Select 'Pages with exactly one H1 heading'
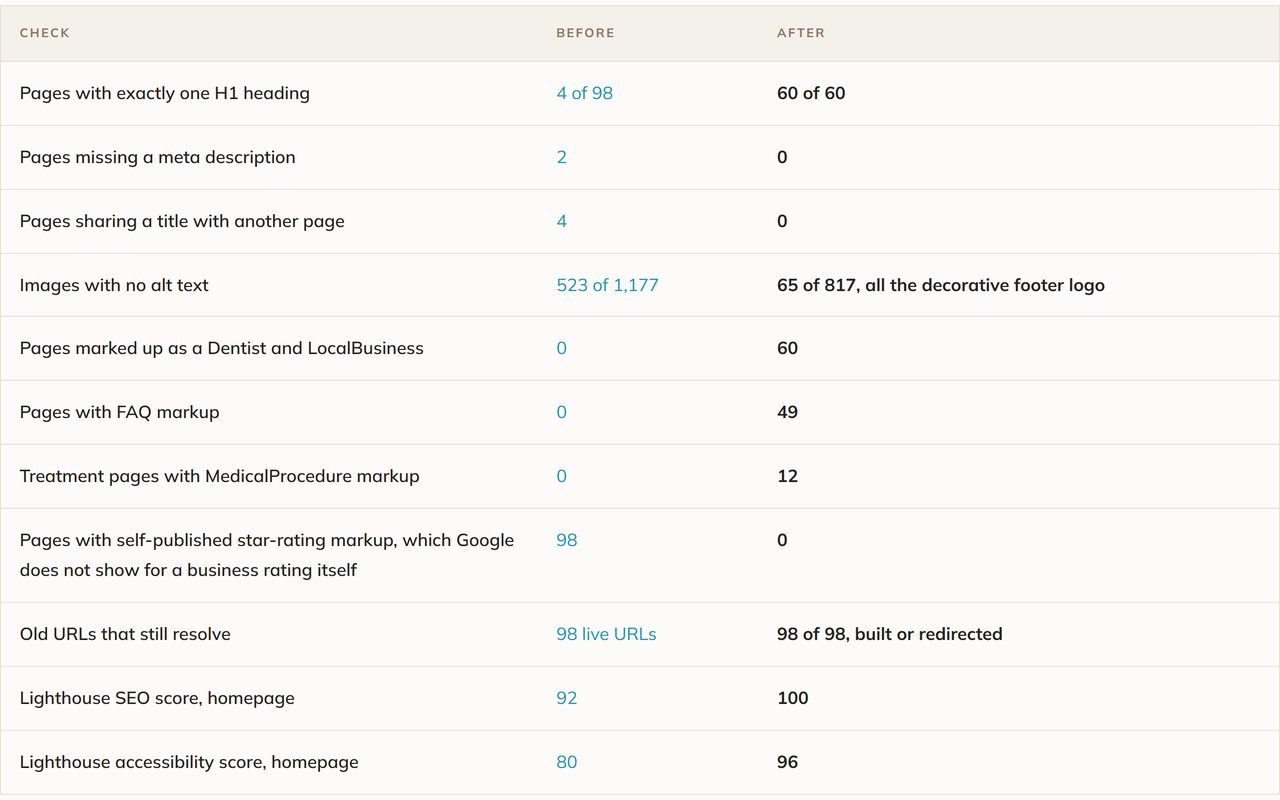Viewport: 1280px width, 800px height. [165, 93]
